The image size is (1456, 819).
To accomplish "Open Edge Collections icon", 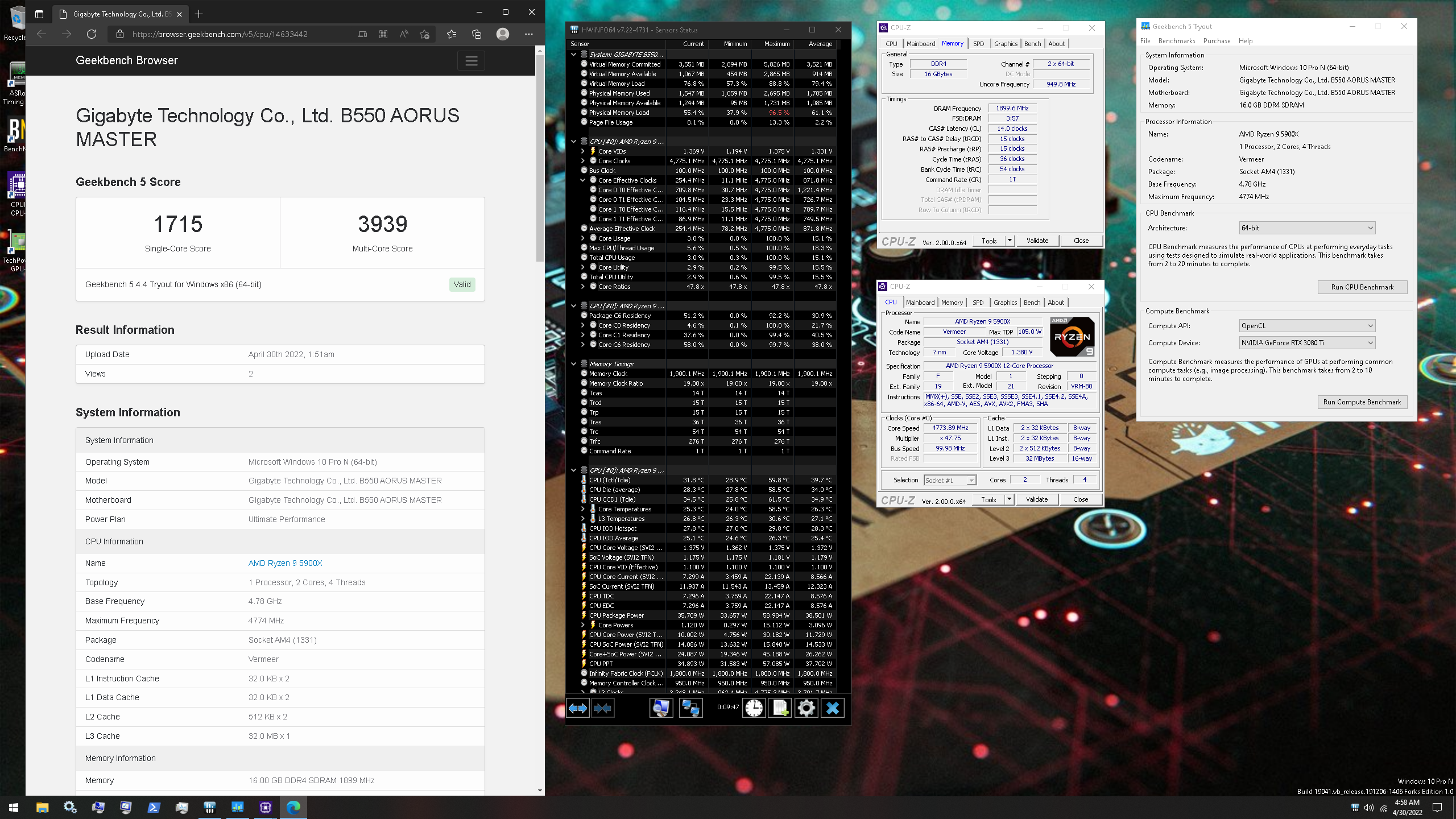I will pyautogui.click(x=477, y=34).
